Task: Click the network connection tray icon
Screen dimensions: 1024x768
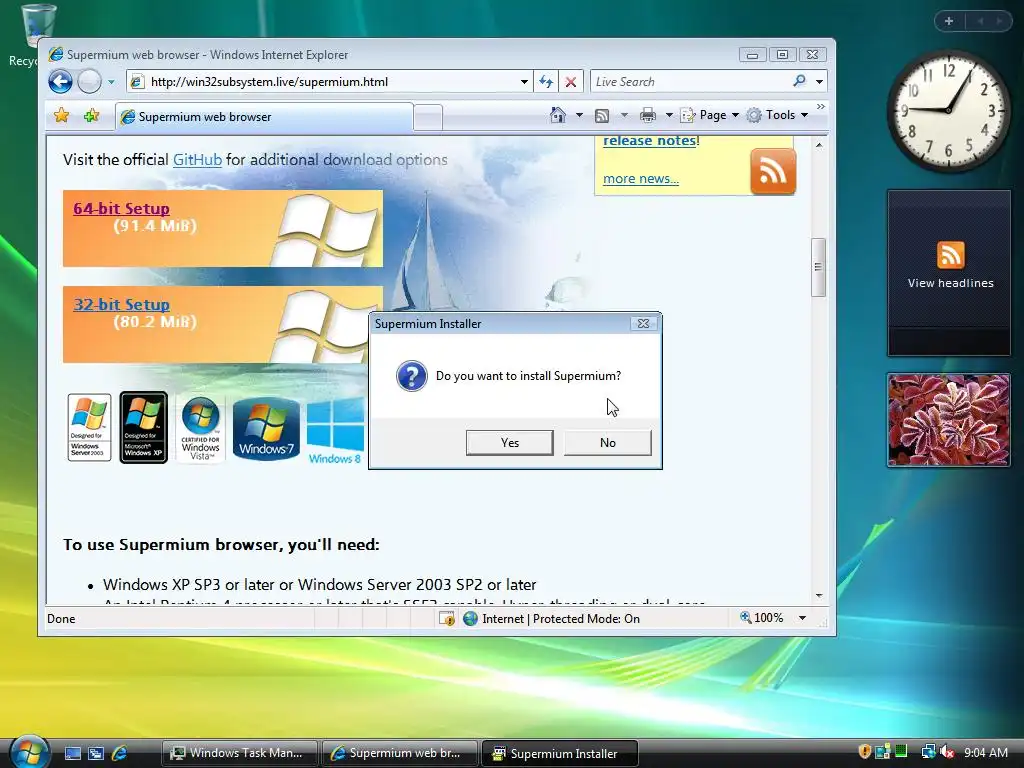Action: click(928, 752)
